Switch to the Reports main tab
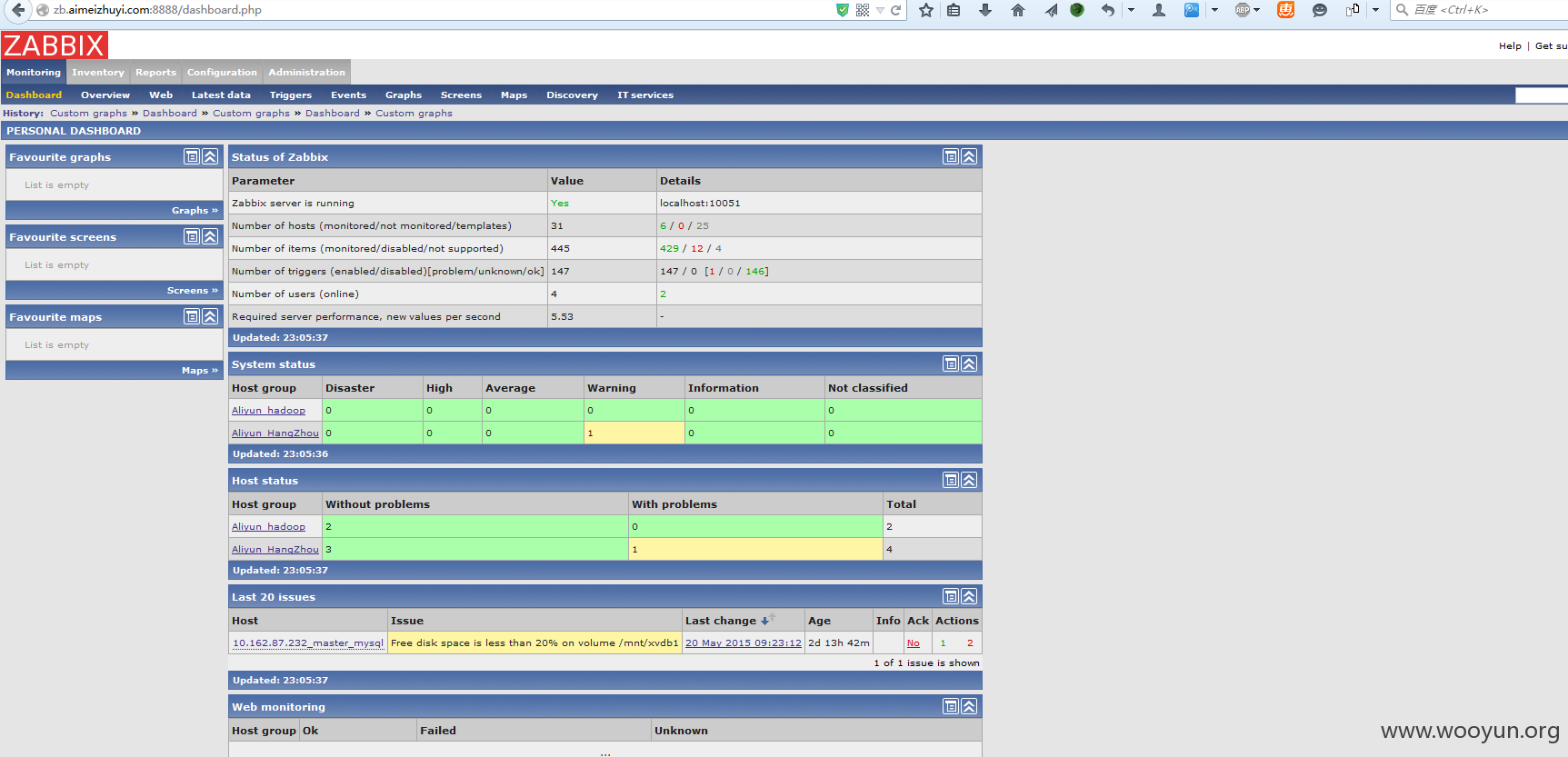 click(155, 72)
